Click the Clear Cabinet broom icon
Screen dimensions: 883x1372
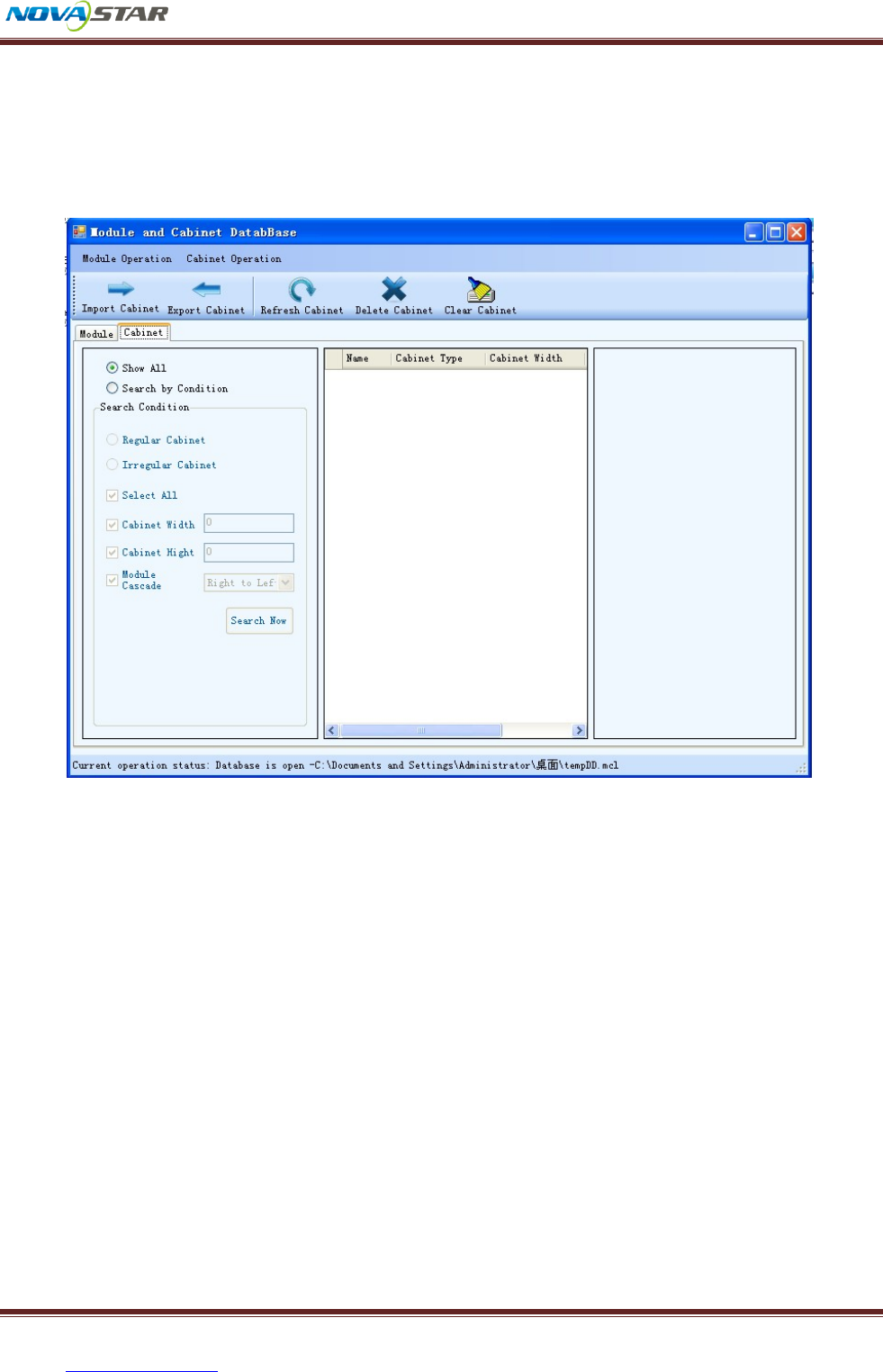(481, 289)
